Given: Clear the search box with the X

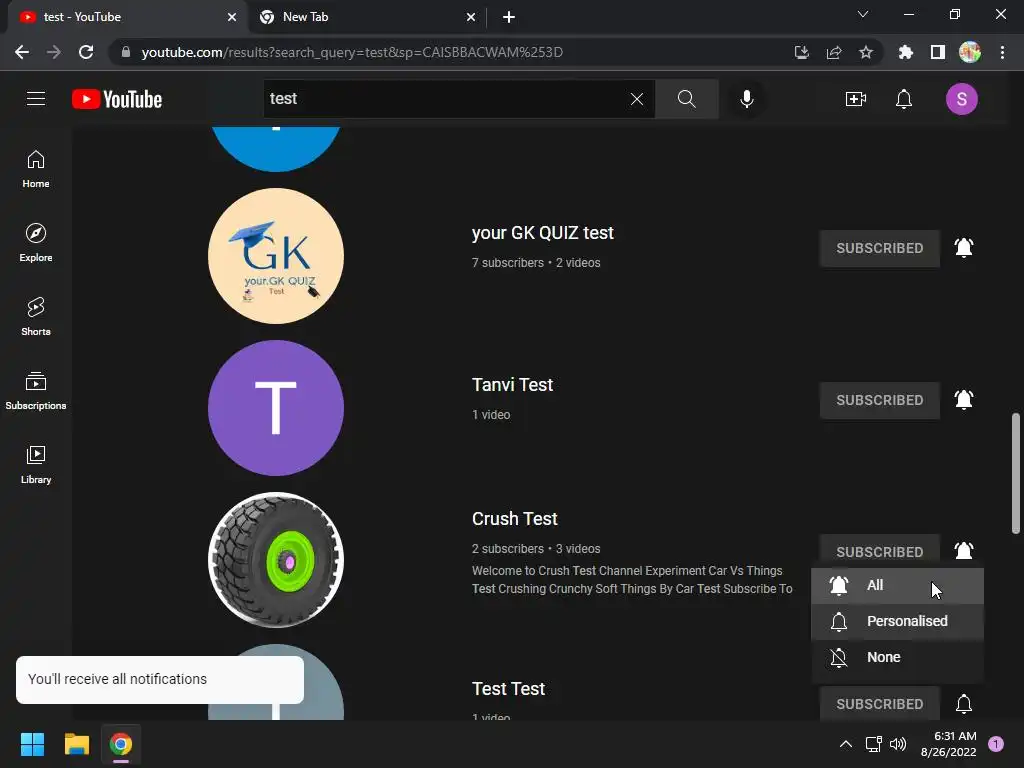Looking at the screenshot, I should click(x=637, y=99).
